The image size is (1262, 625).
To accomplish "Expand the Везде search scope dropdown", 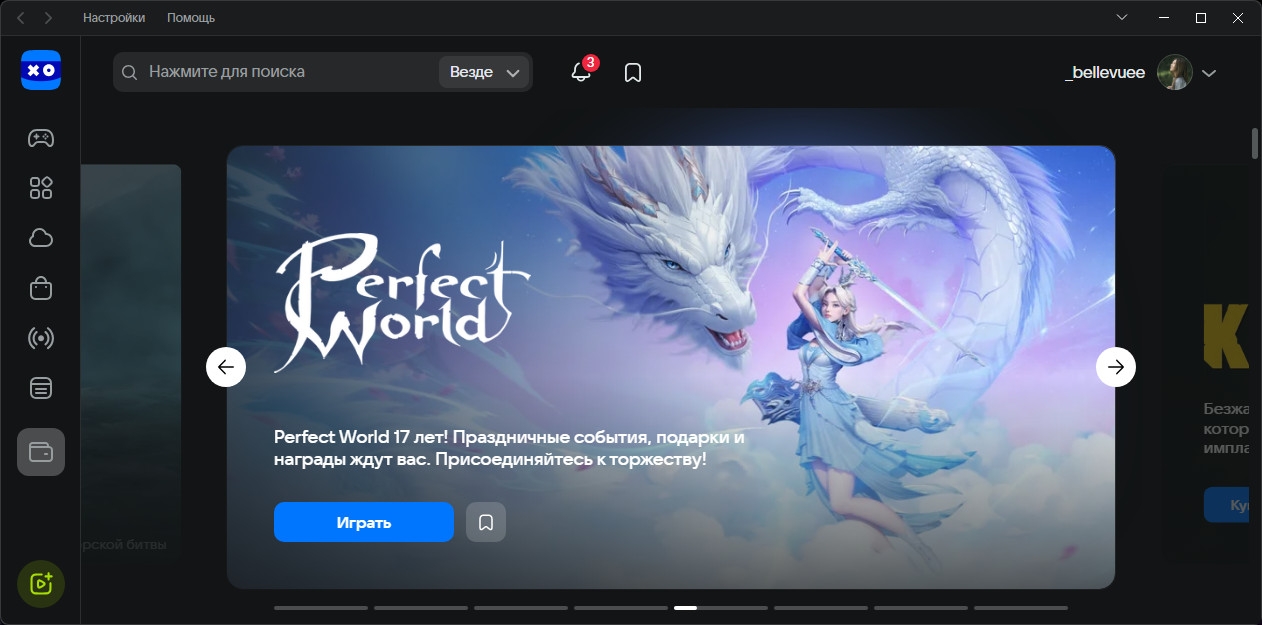I will tap(484, 72).
